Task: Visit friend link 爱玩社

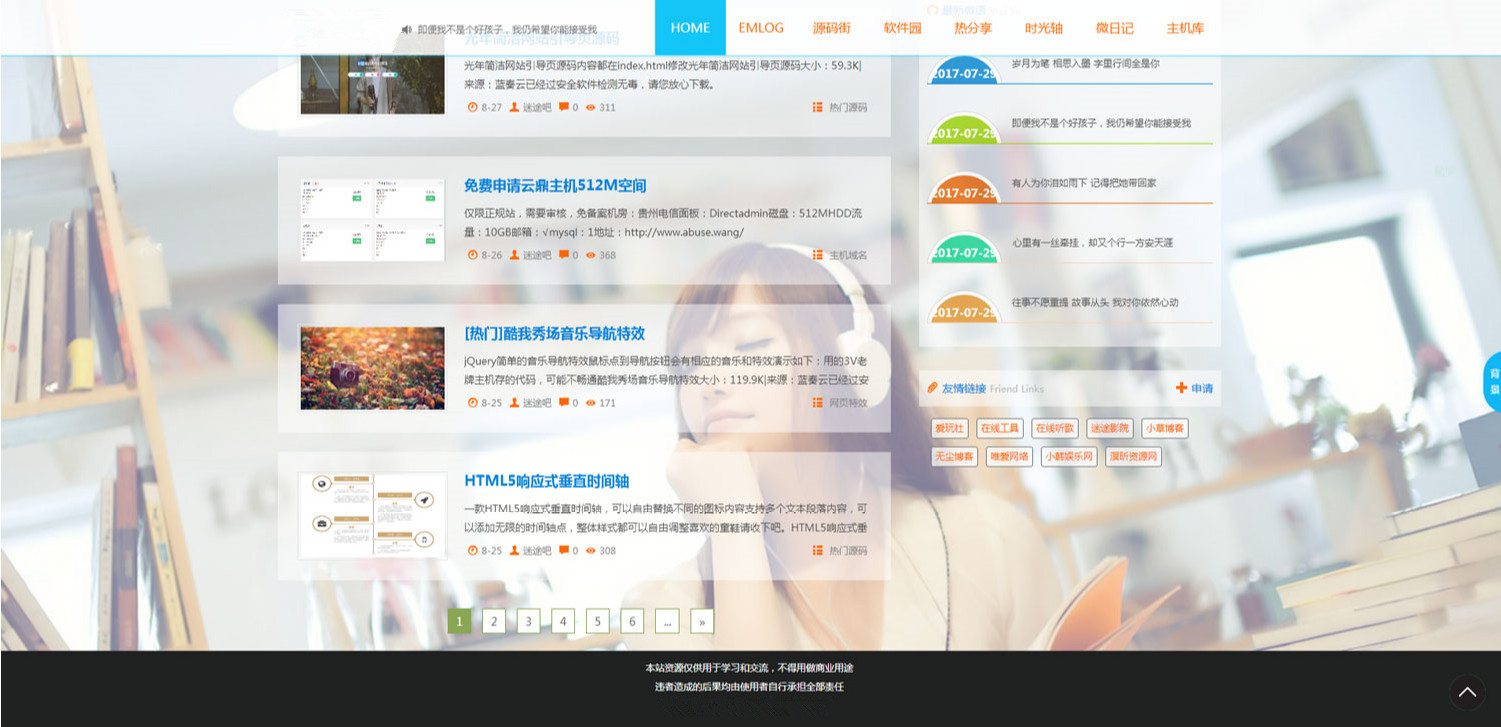Action: click(x=949, y=428)
